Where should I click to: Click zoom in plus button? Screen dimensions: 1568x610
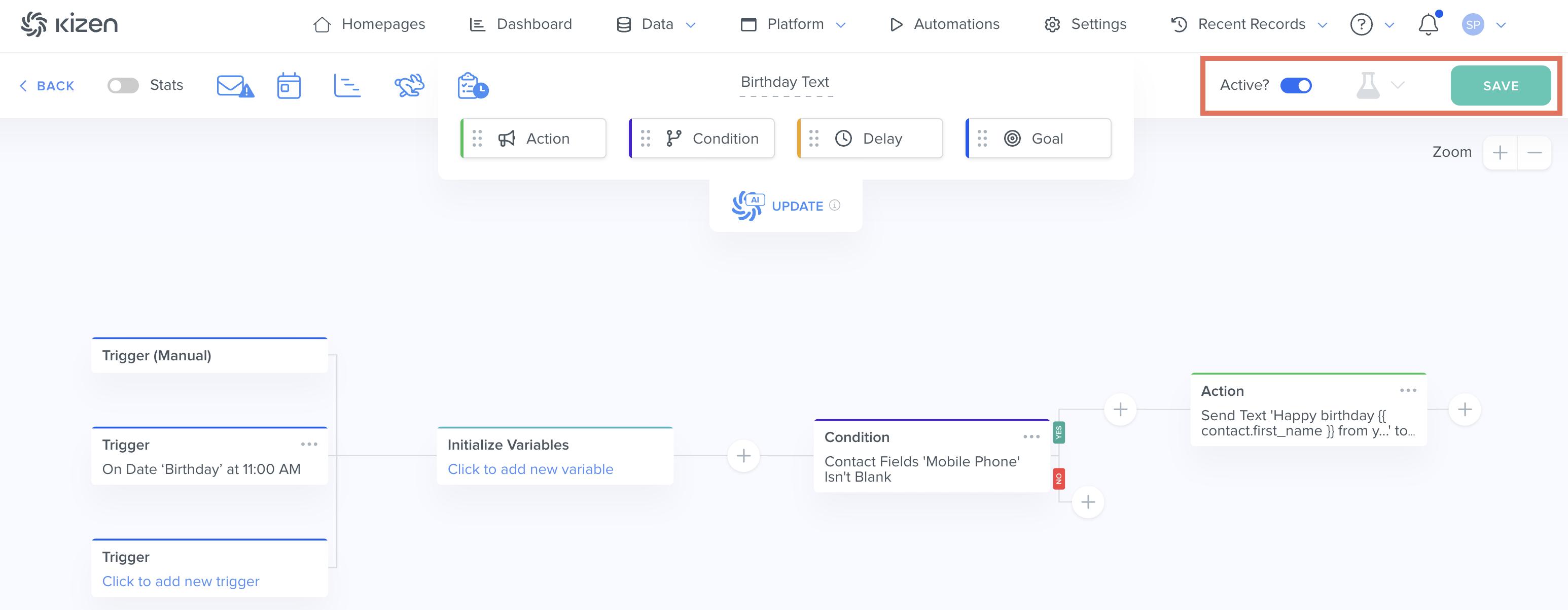(1500, 152)
